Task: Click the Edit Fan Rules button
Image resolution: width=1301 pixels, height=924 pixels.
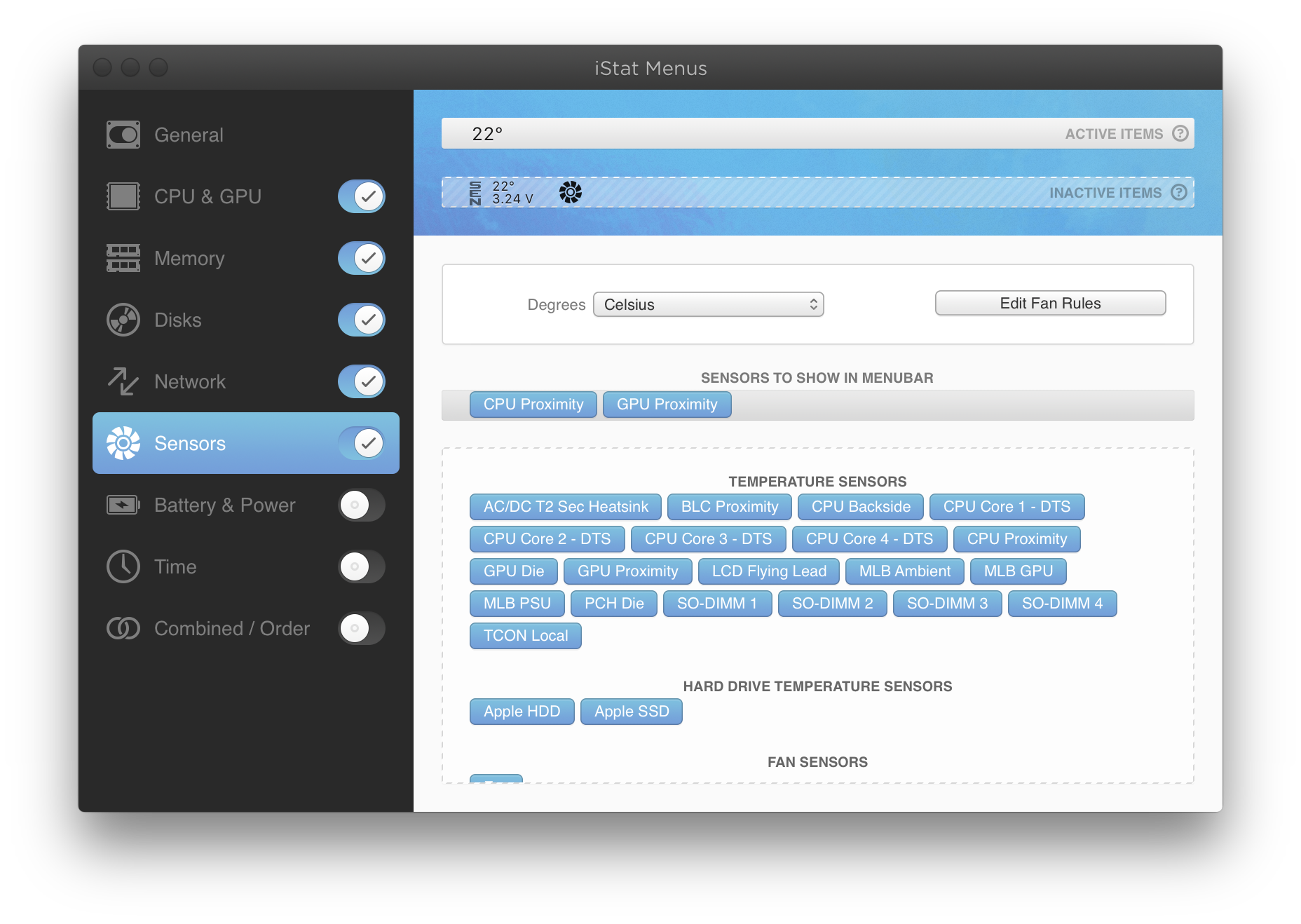Action: 1050,303
